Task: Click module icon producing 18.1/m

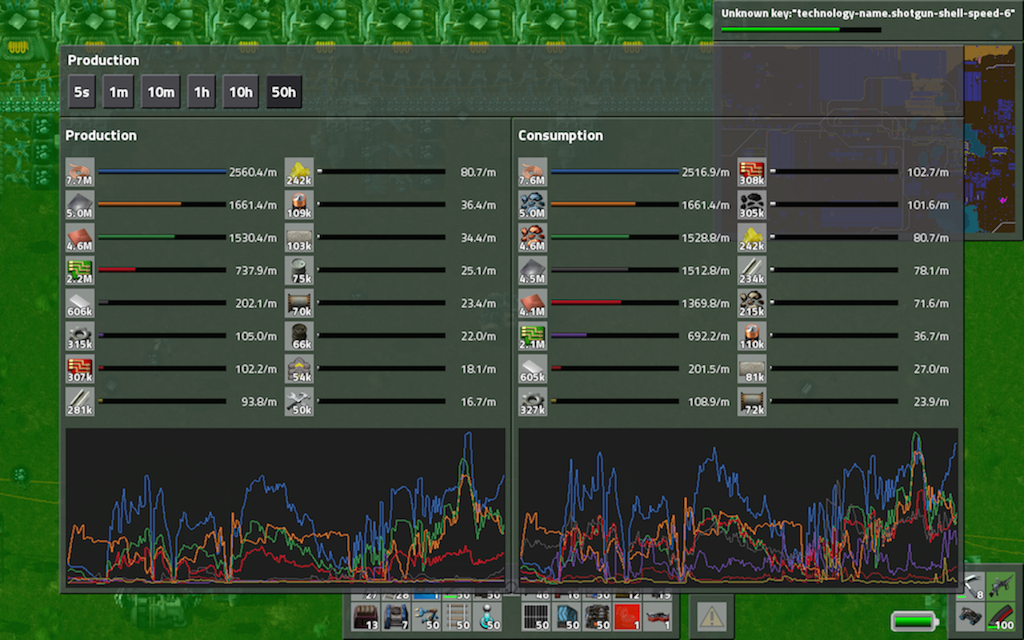Action: pos(299,368)
